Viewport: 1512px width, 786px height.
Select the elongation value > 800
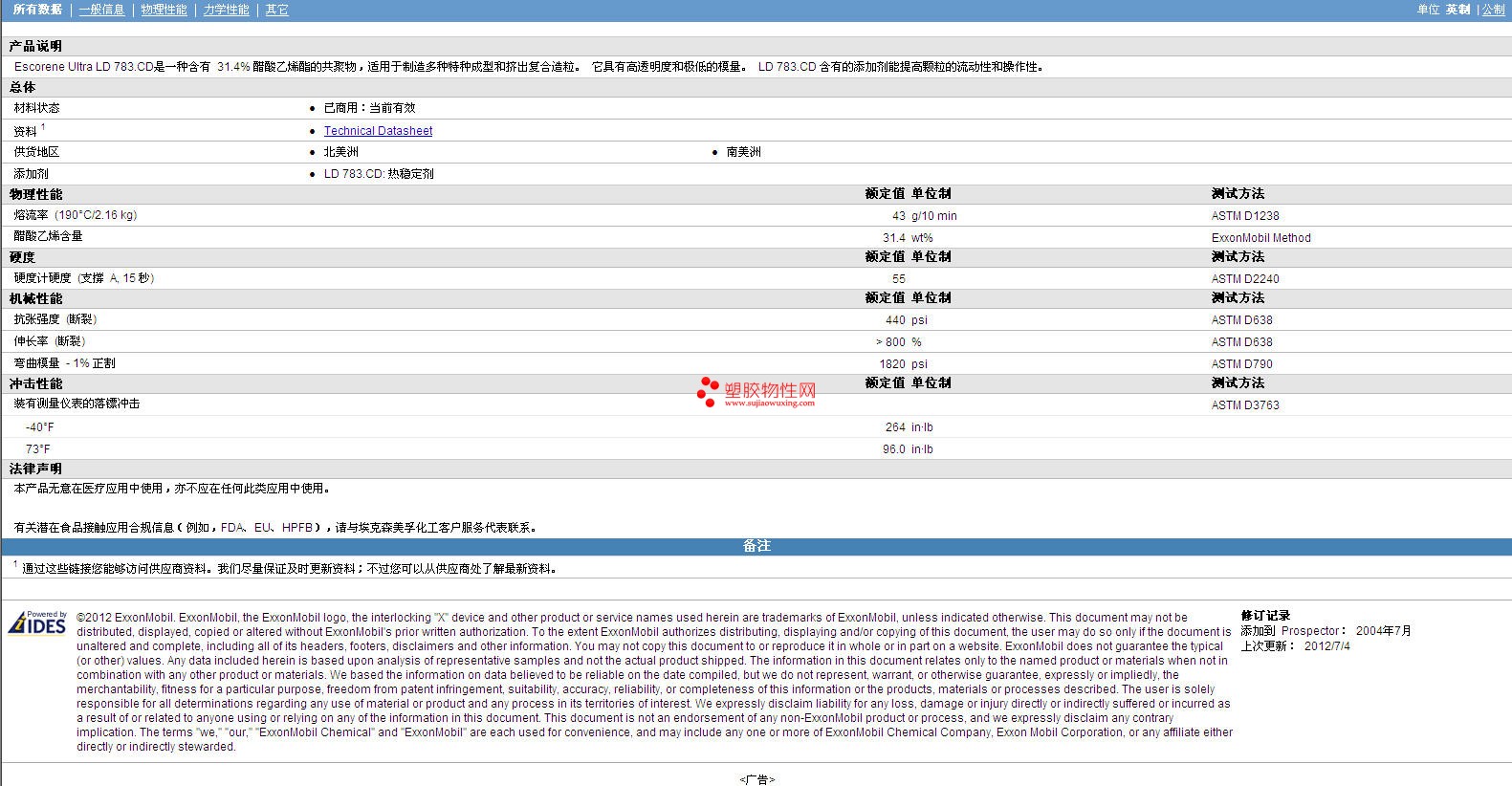[x=890, y=342]
